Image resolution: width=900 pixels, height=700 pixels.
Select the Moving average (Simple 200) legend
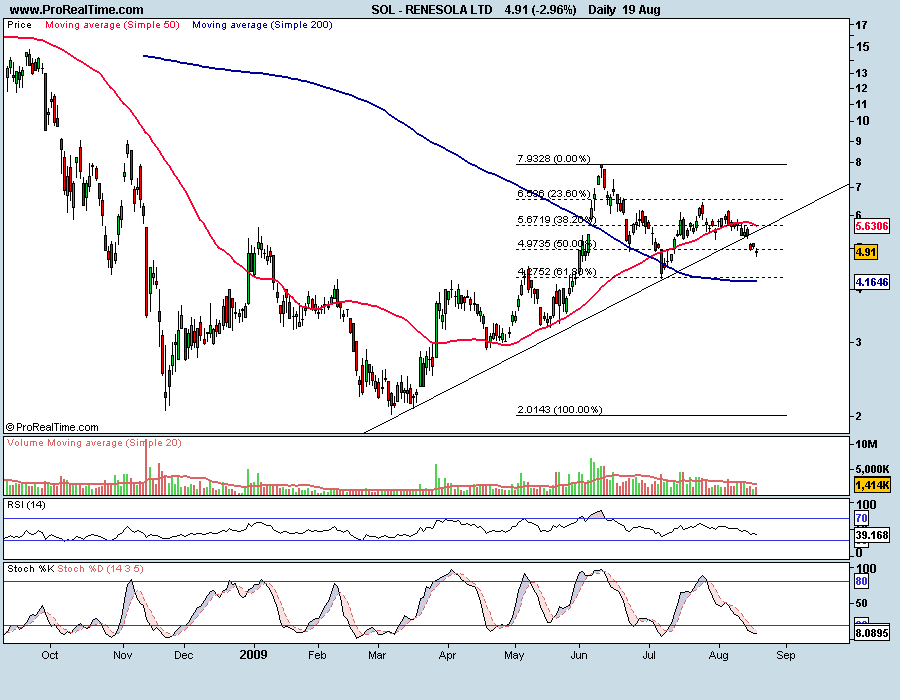262,25
